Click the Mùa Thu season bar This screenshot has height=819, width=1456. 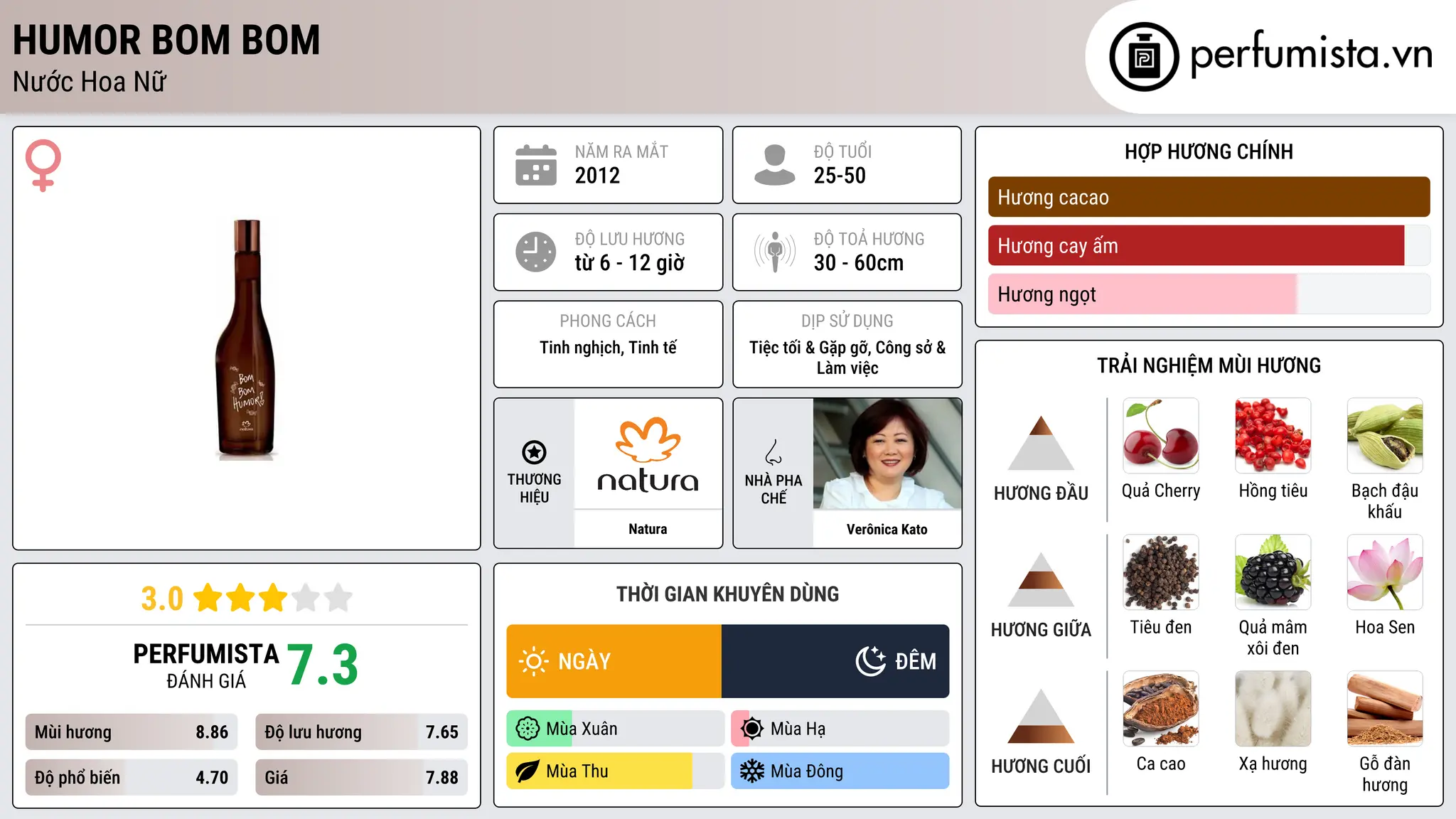tap(616, 771)
